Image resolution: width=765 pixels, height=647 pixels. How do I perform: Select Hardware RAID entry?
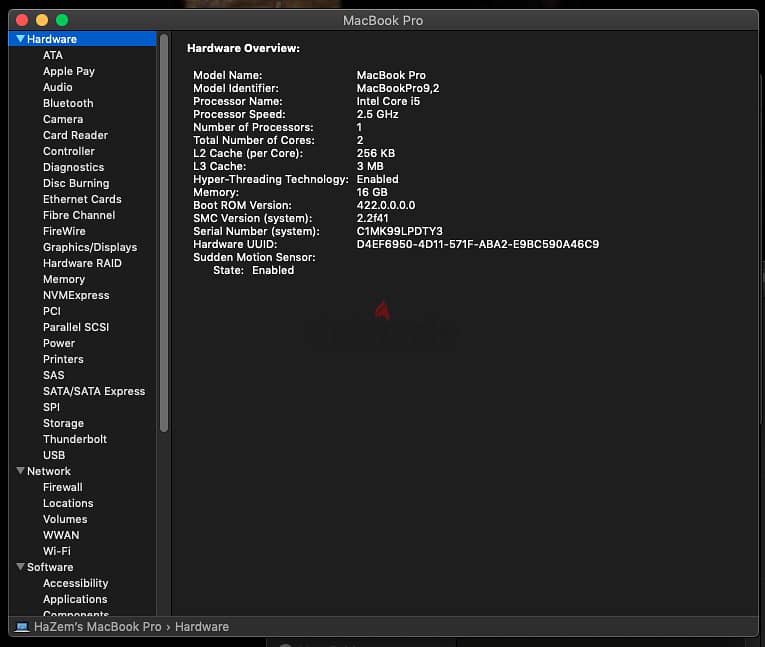click(x=82, y=263)
